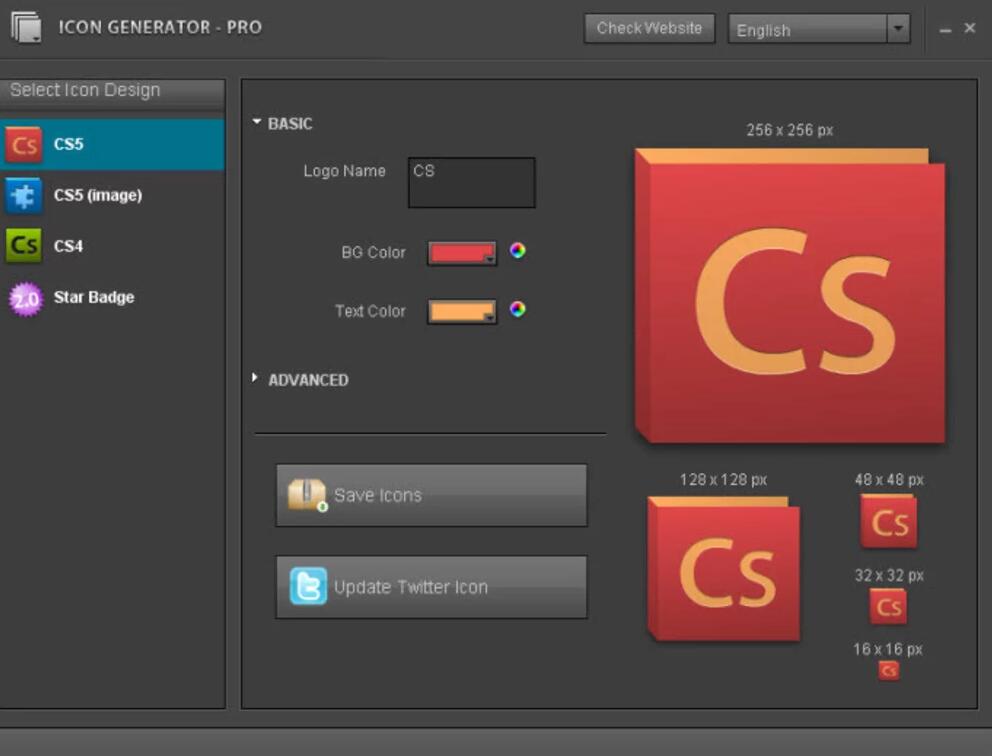The width and height of the screenshot is (992, 756).
Task: Select the red CS5 design icon
Action: click(x=23, y=145)
